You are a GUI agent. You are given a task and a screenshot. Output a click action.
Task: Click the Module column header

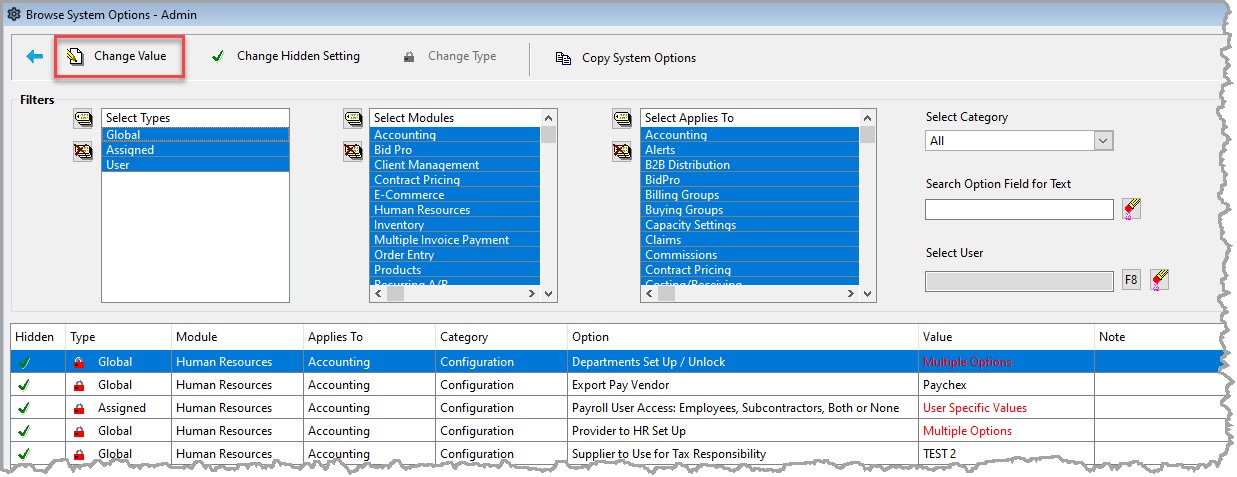[237, 337]
